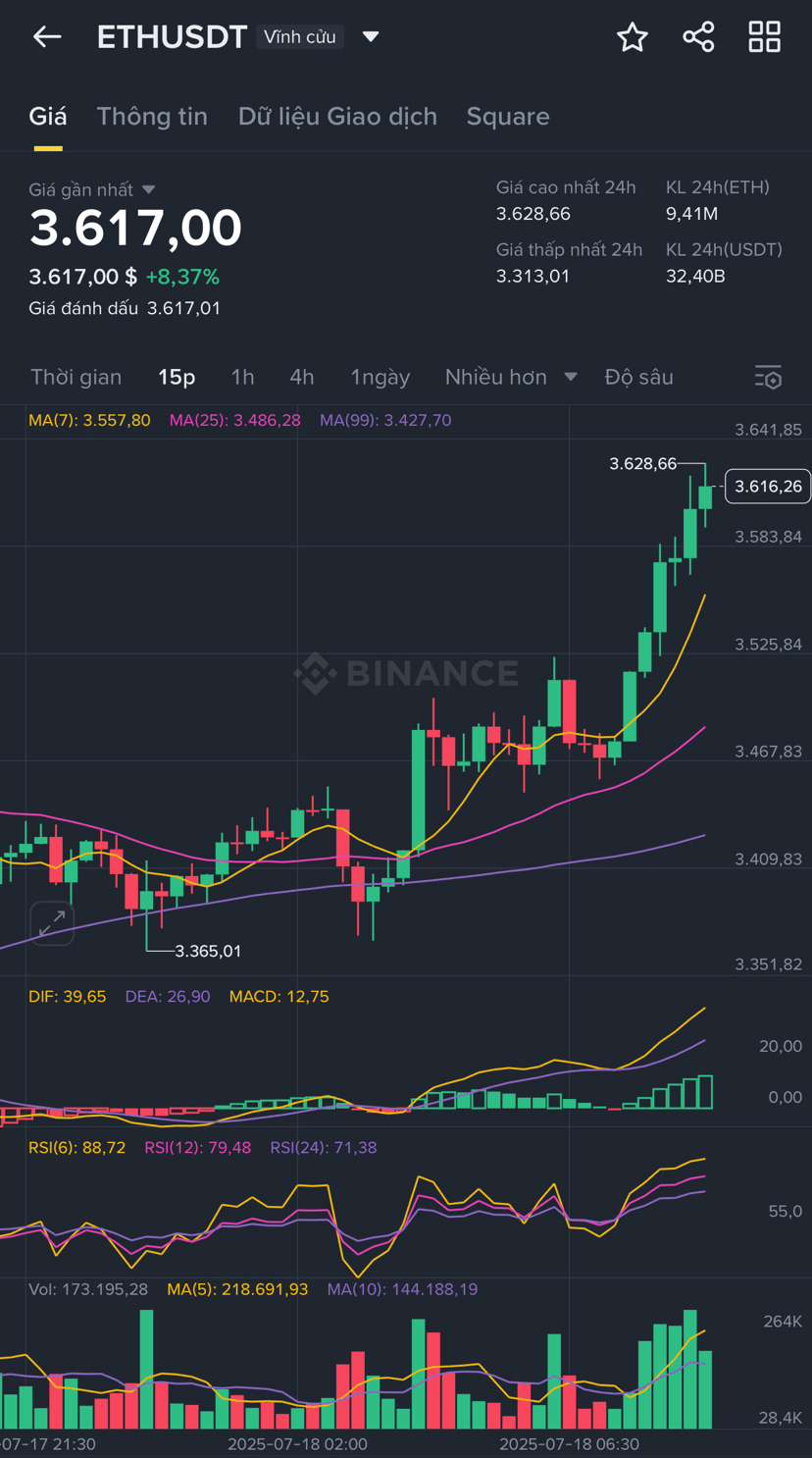Tap the volume MA(5): 218.691,93 label
This screenshot has height=1458, width=812.
pos(237,1288)
